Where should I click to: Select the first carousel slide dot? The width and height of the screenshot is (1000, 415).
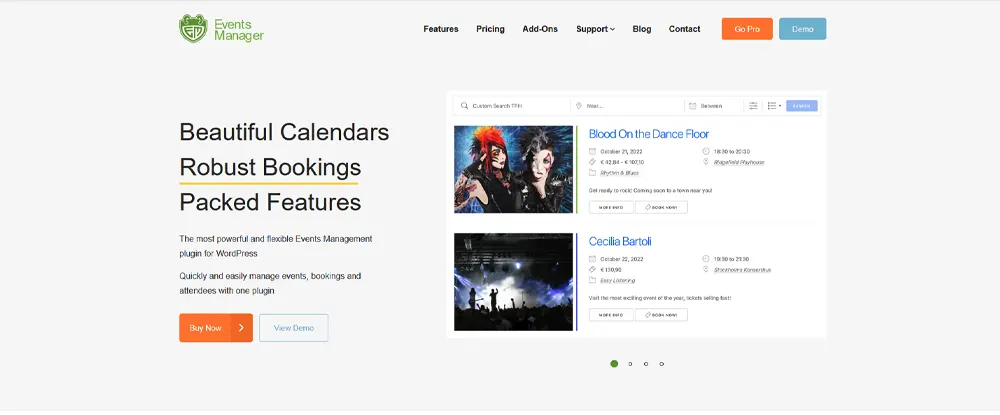coord(614,364)
